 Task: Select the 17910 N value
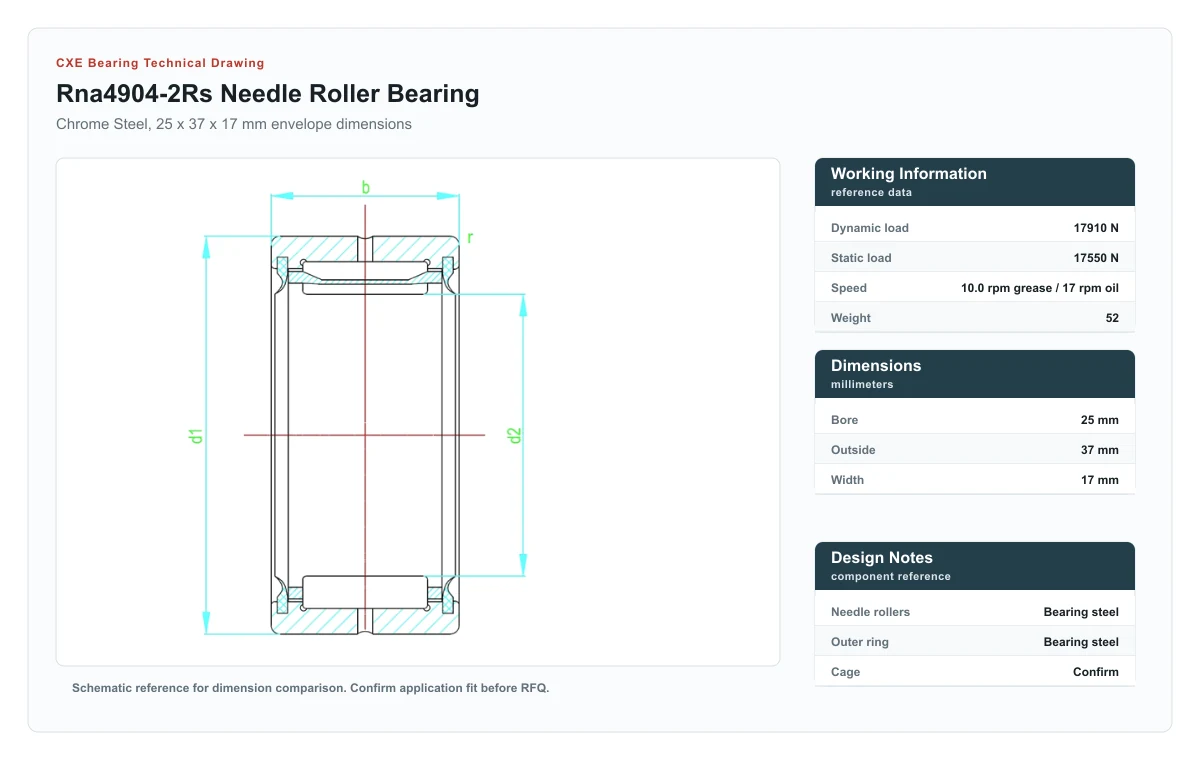pos(1096,228)
